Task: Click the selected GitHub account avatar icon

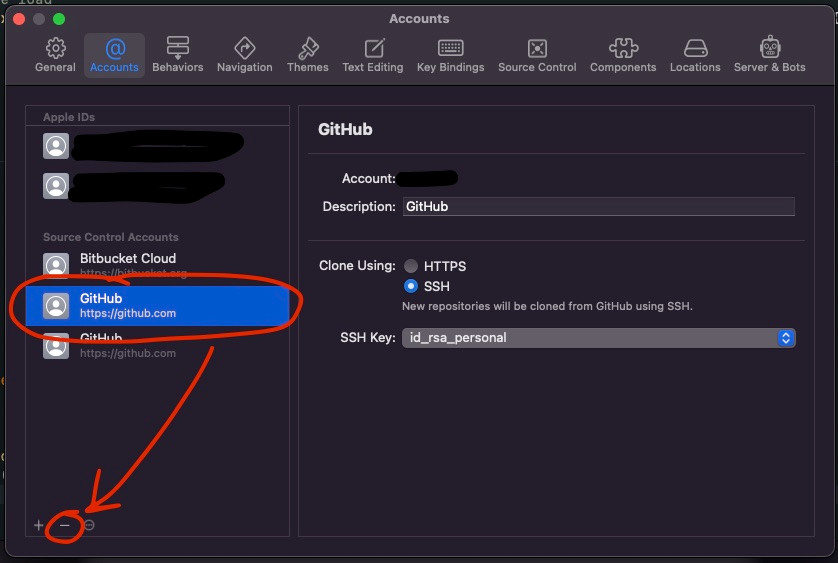Action: 56,306
